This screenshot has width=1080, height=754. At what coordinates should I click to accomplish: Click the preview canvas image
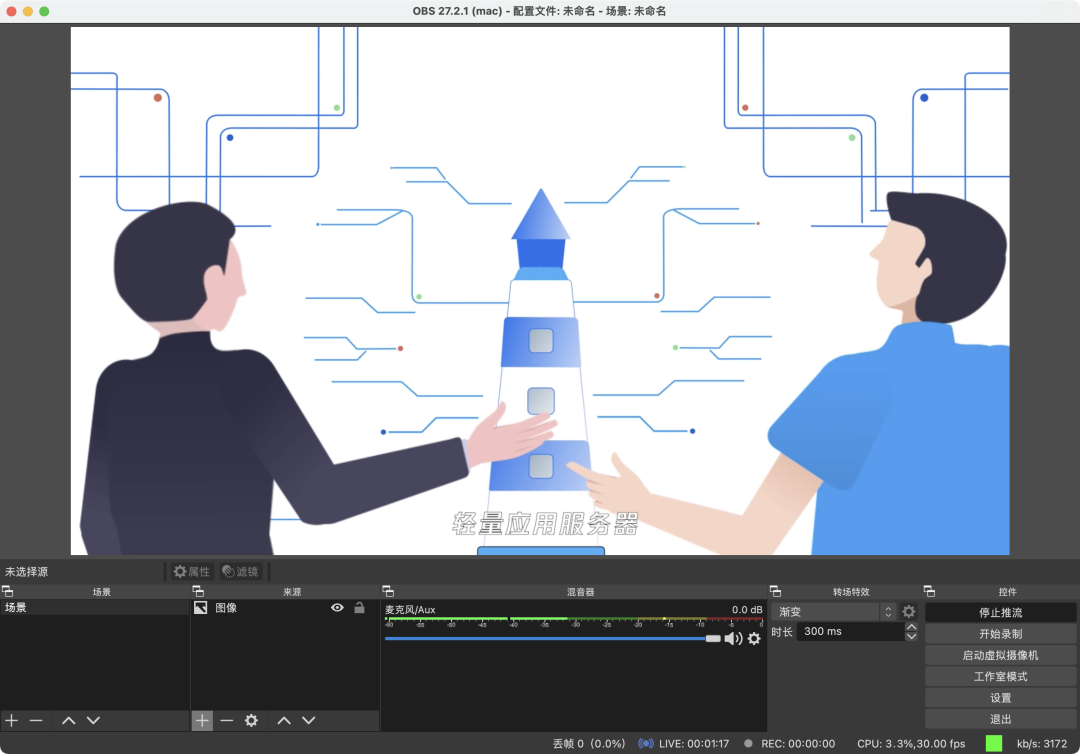540,291
